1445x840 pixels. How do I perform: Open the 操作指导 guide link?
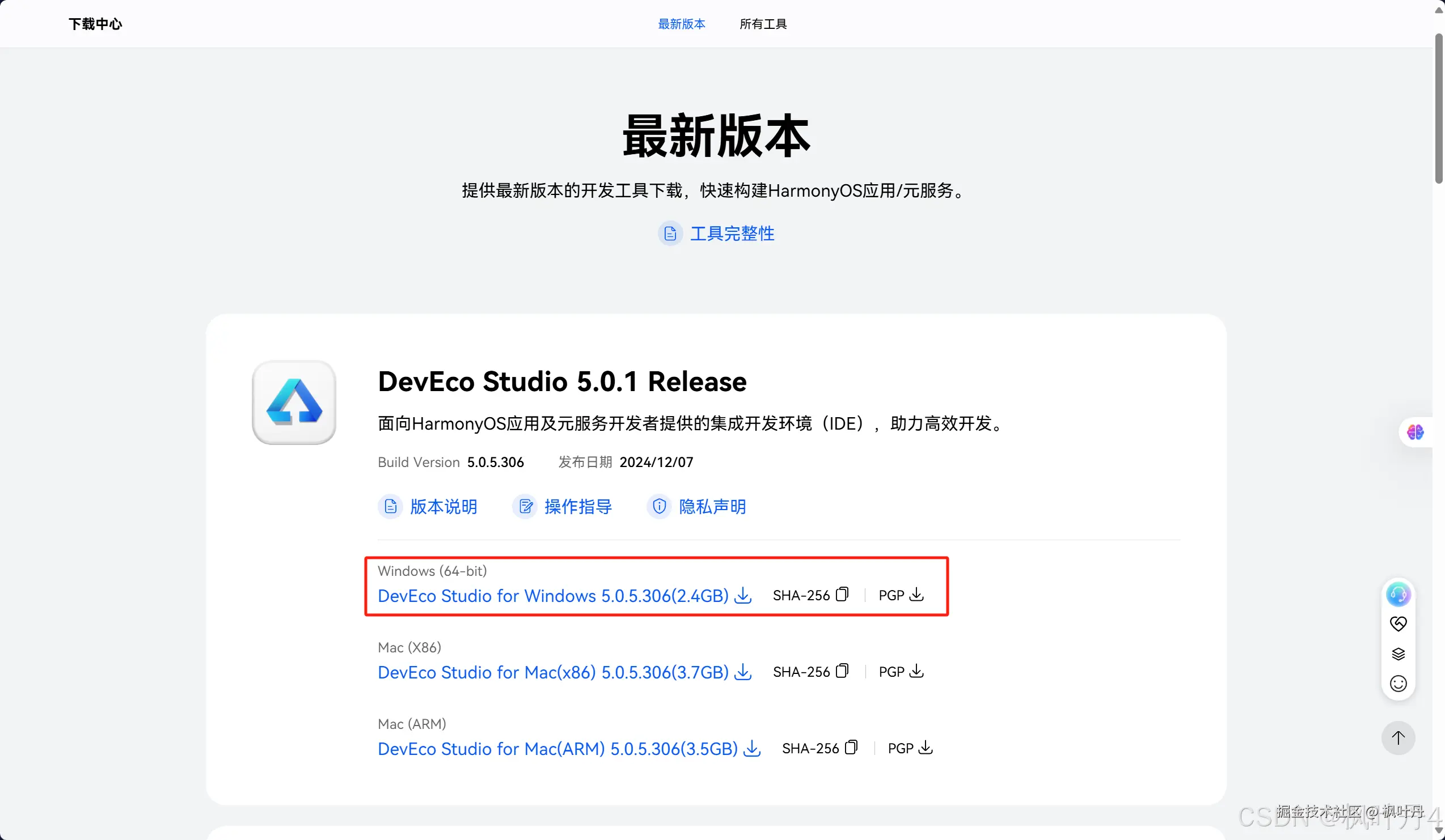577,507
